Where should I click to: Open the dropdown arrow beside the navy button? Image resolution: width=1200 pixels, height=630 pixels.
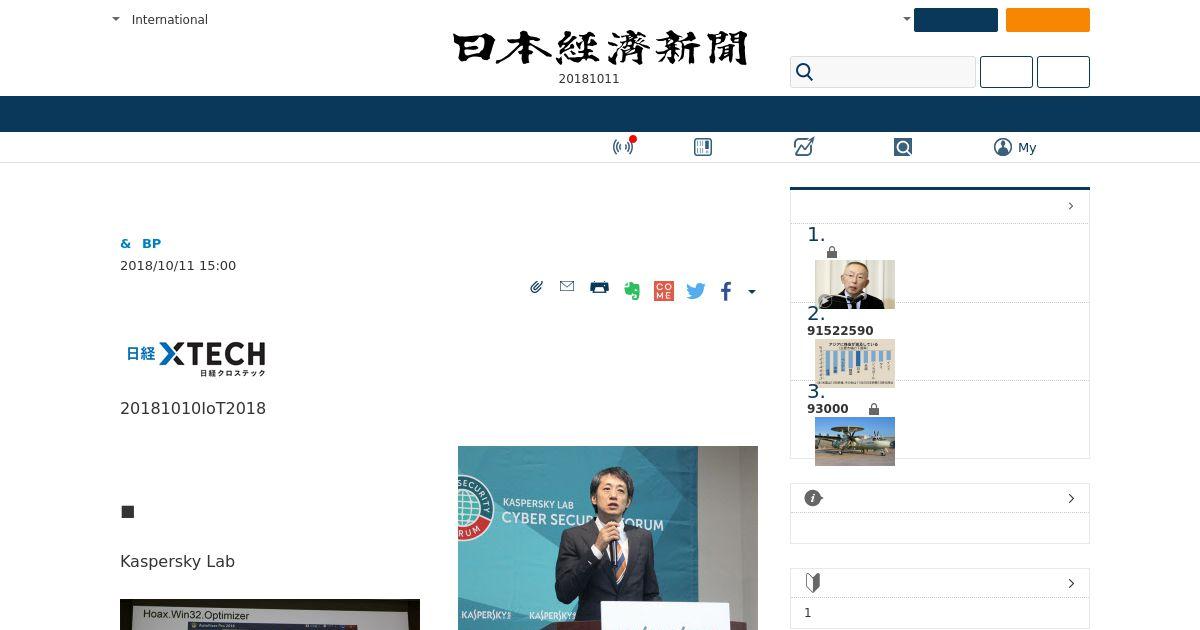tap(907, 19)
